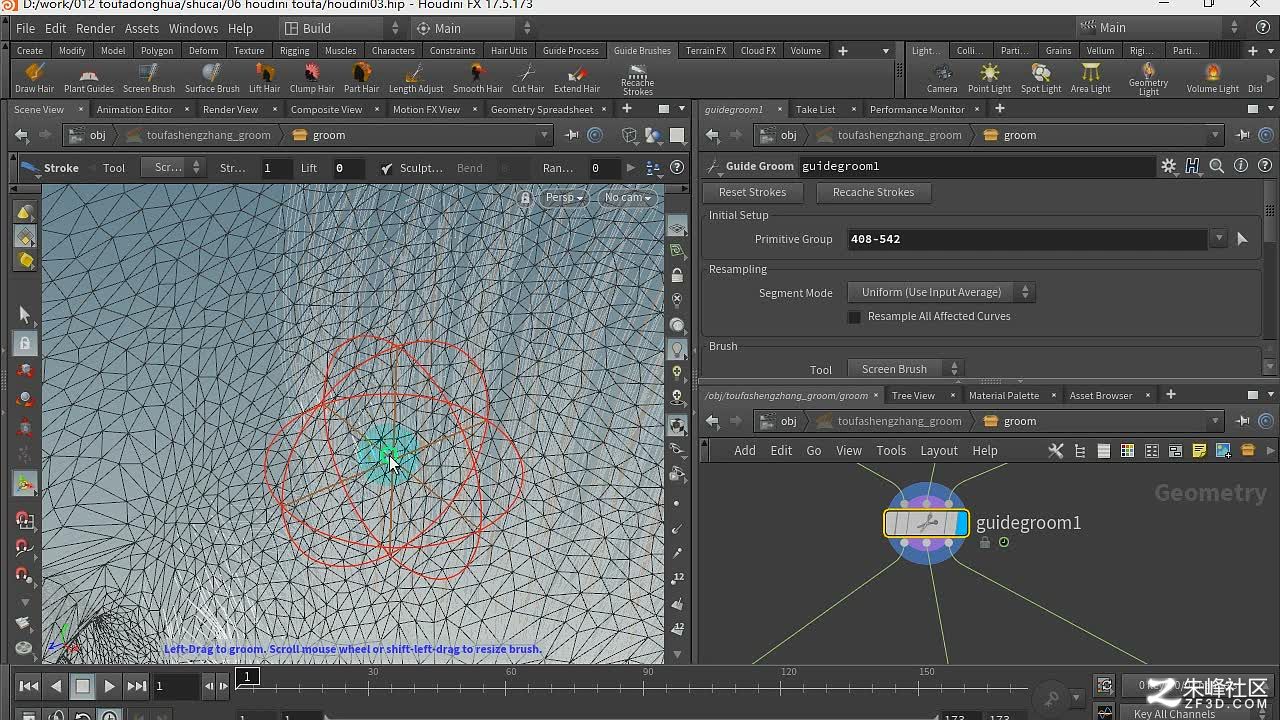
Task: Open network editor tools wrench icon
Action: (1055, 451)
